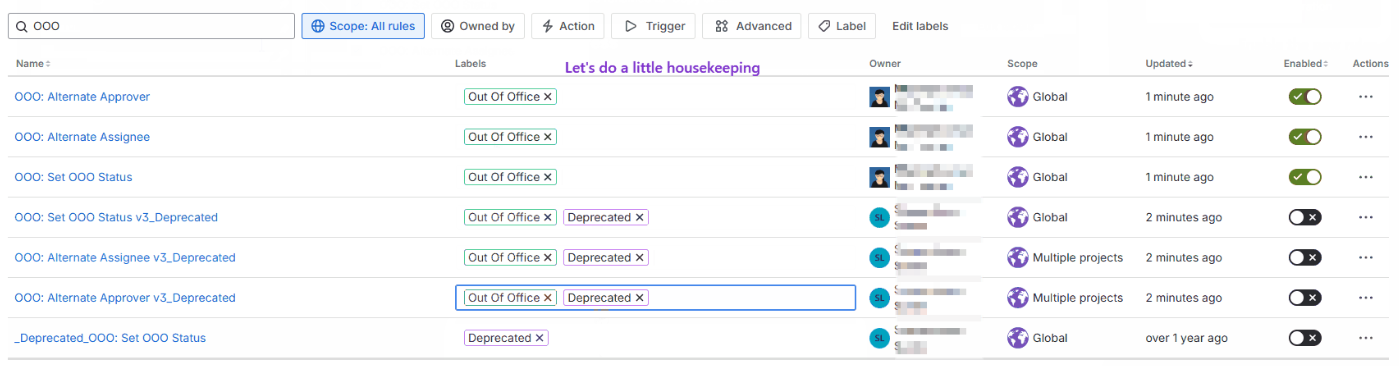
Task: Open actions menu for OOO: Alternate Approver v3_Deprecated
Action: (1365, 298)
